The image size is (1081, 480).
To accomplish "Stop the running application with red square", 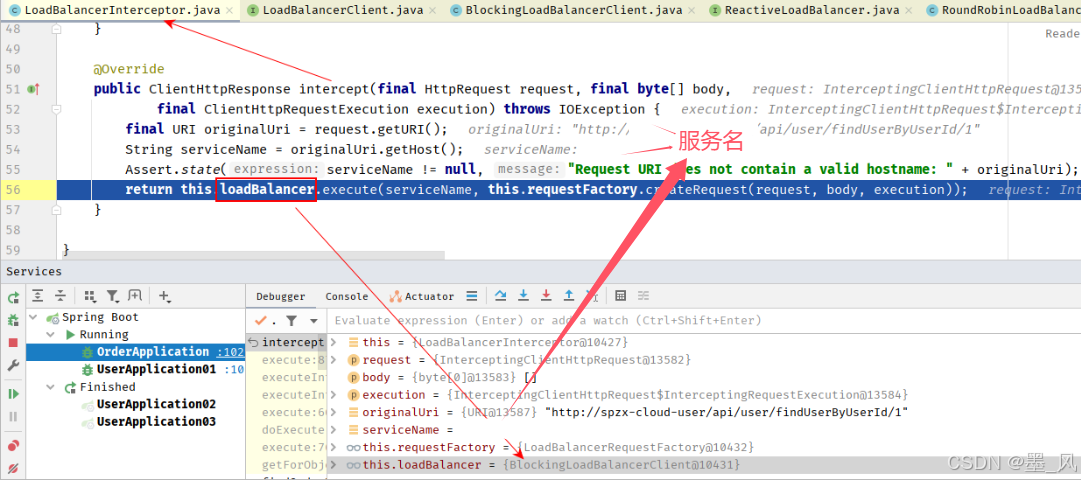I will coord(13,343).
